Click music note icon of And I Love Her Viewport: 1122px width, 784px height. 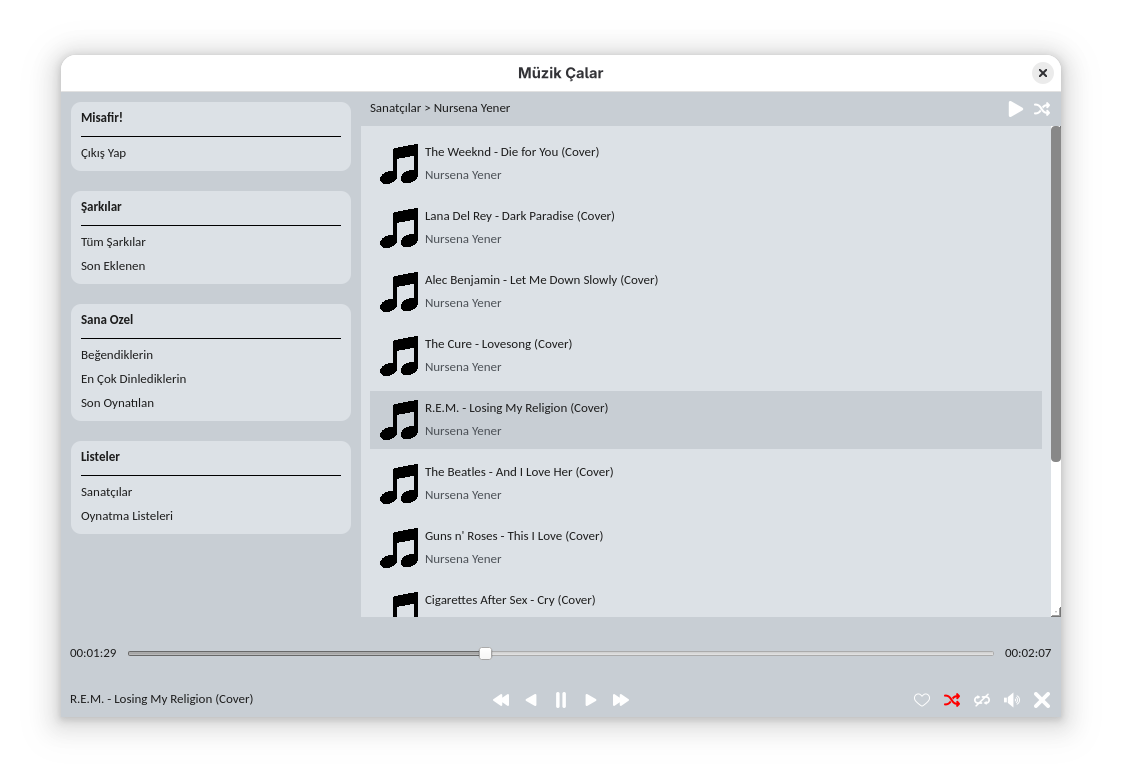[x=399, y=484]
